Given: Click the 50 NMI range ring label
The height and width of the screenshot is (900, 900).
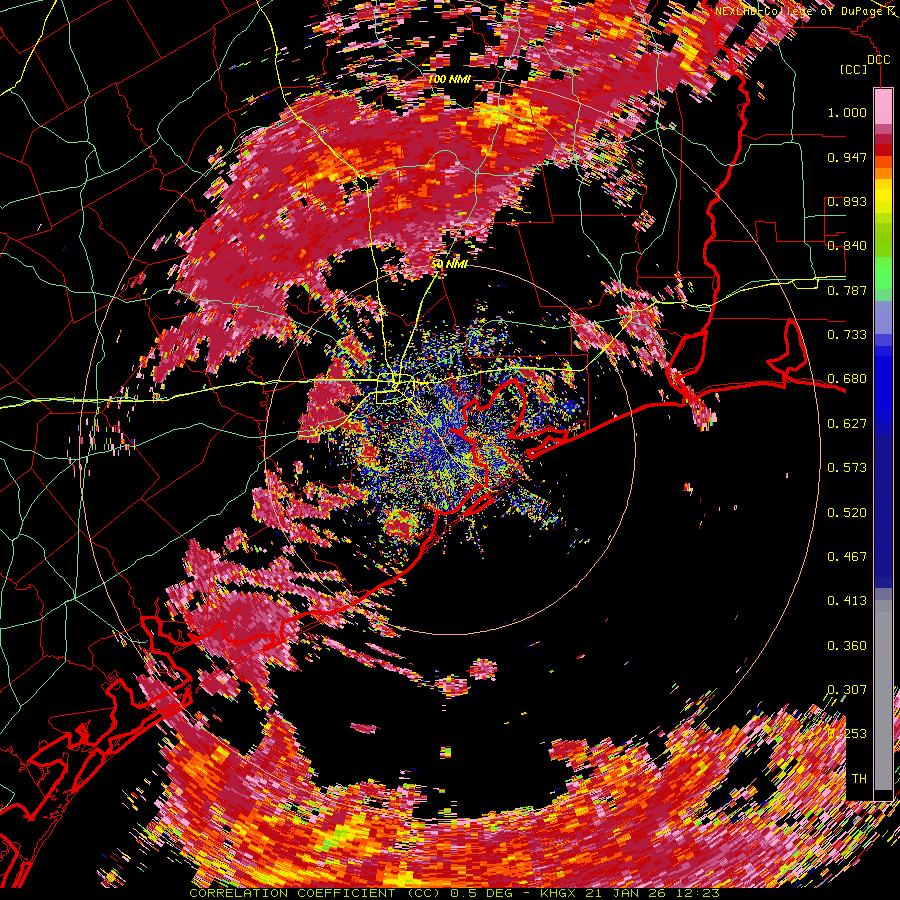Looking at the screenshot, I should 449,264.
